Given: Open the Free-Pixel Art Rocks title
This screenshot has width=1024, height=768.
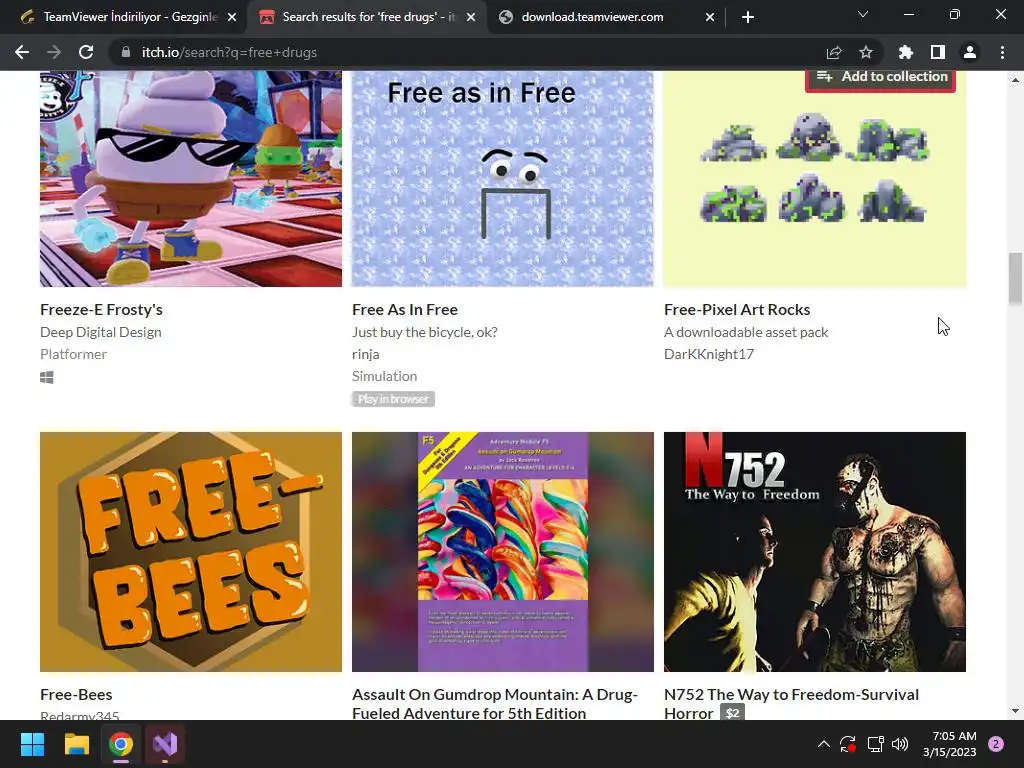Looking at the screenshot, I should pyautogui.click(x=737, y=310).
